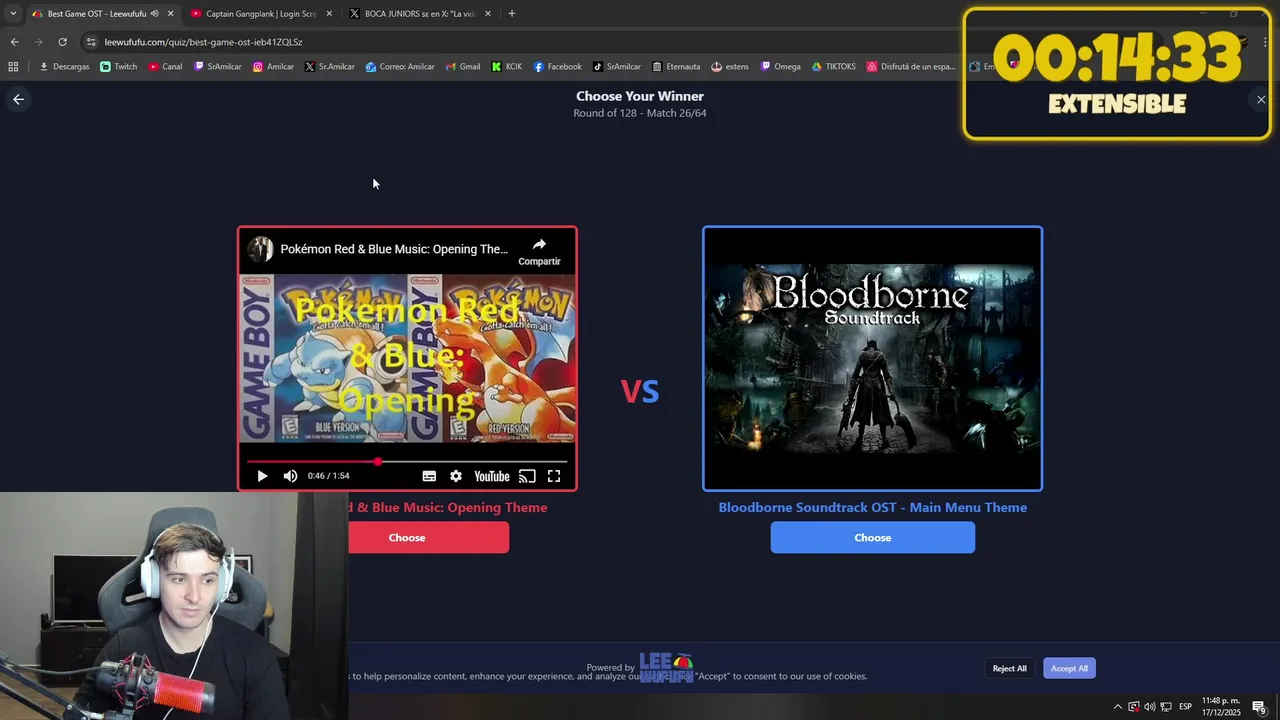Click Bloodborne Soundtrack OST title text
Viewport: 1280px width, 720px height.
pos(872,507)
